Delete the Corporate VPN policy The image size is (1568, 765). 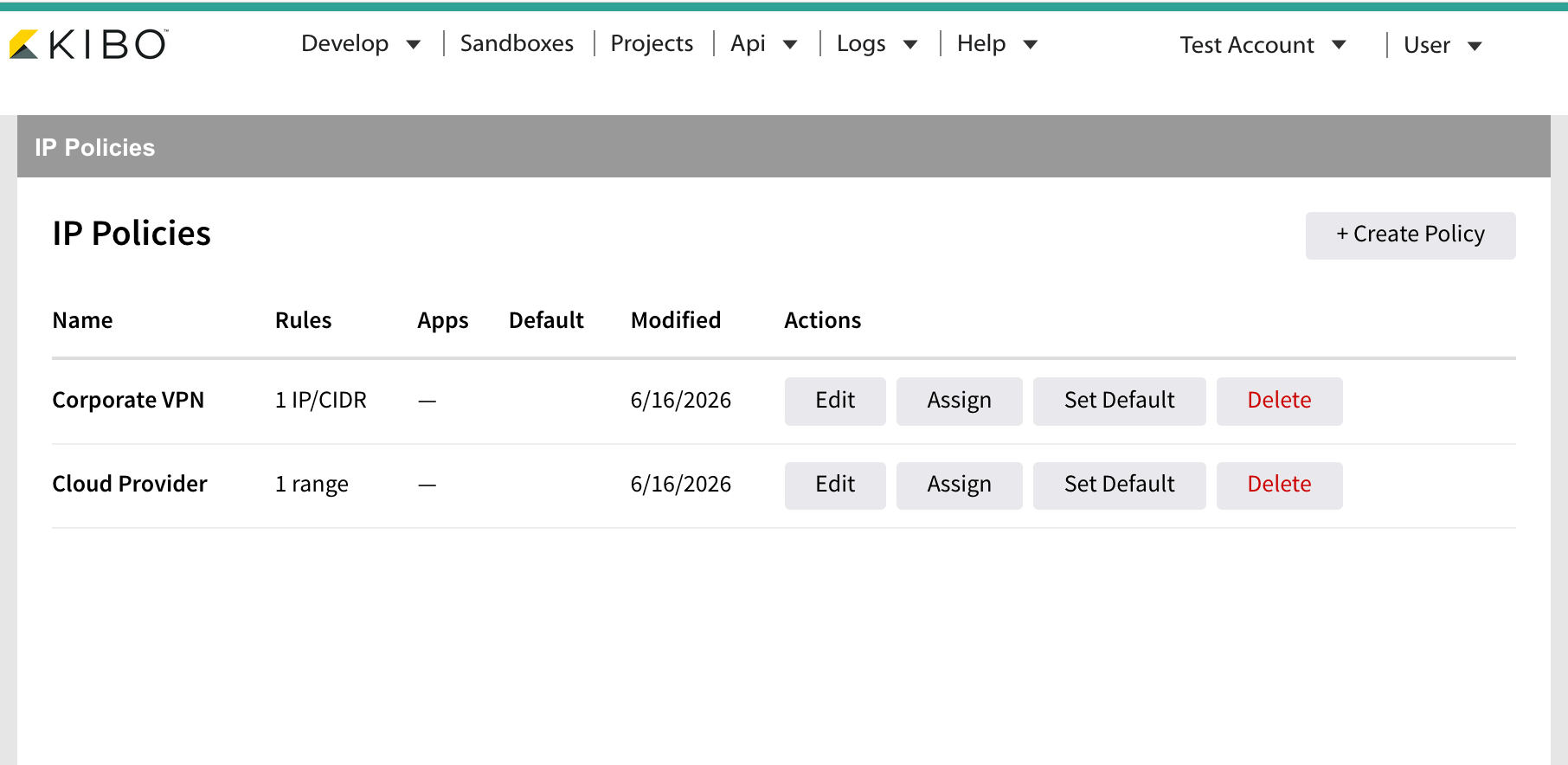point(1279,401)
